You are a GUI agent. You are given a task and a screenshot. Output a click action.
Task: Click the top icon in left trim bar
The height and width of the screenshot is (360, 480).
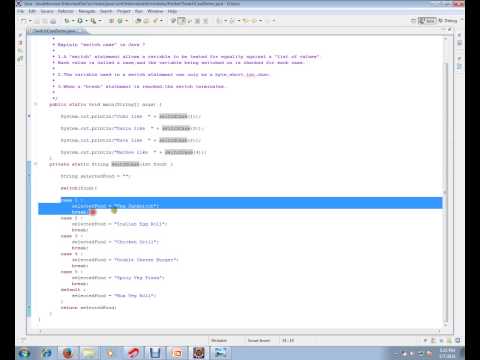tap(21, 35)
